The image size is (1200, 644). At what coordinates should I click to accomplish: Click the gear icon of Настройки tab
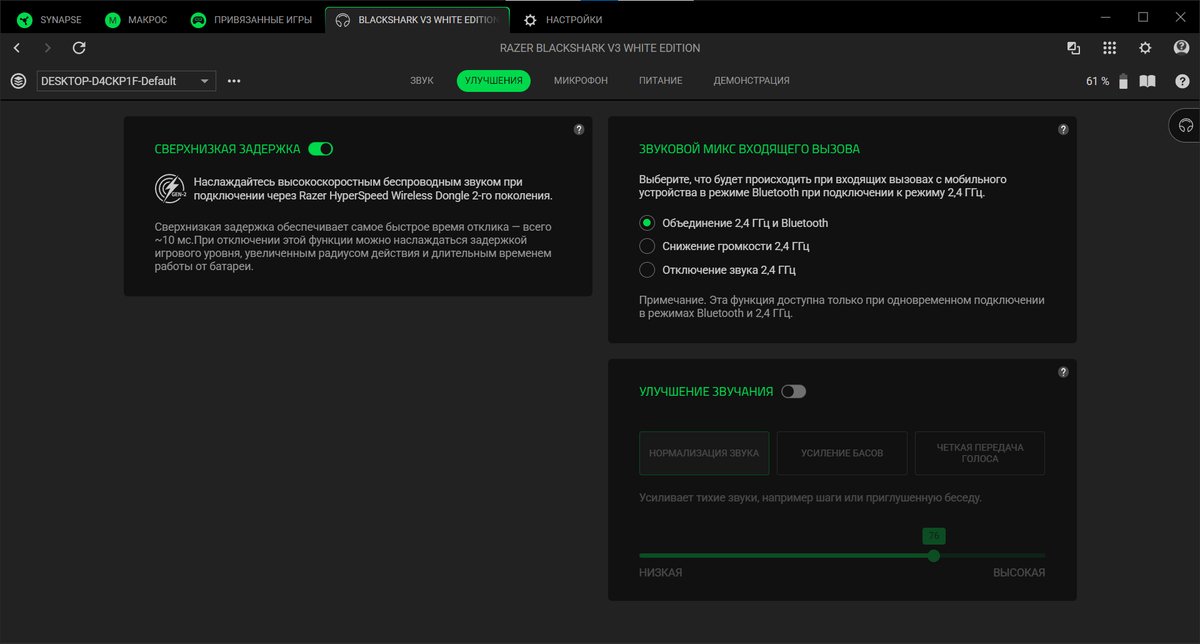coord(530,20)
